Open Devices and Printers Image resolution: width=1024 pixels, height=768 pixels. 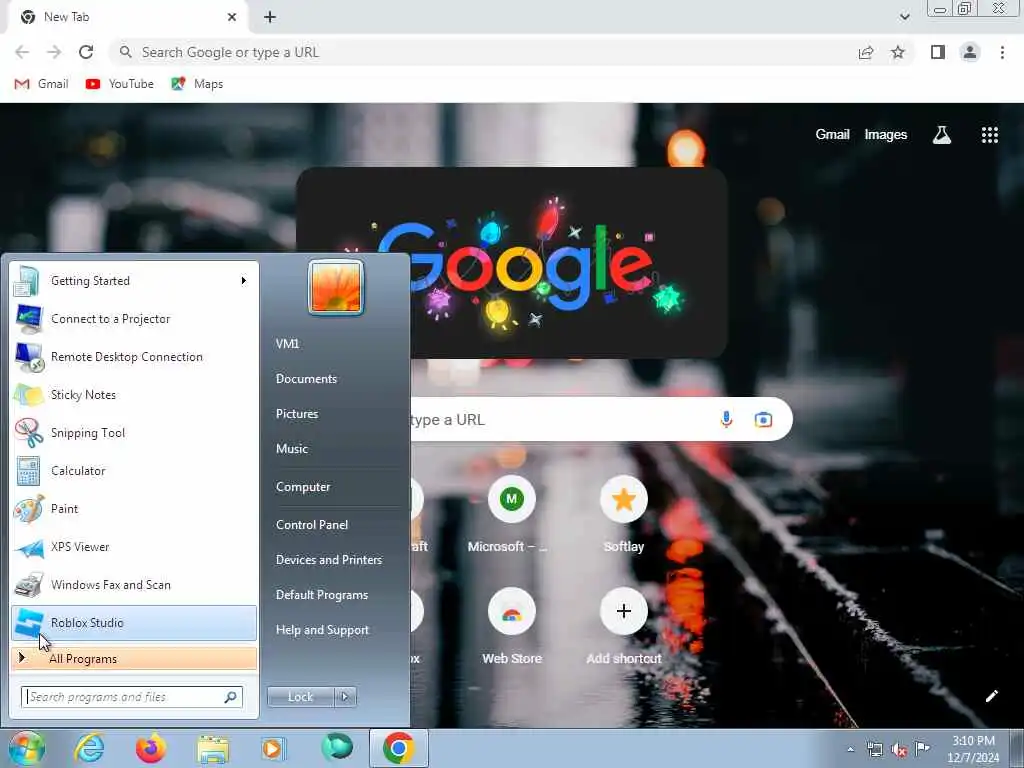(x=328, y=560)
